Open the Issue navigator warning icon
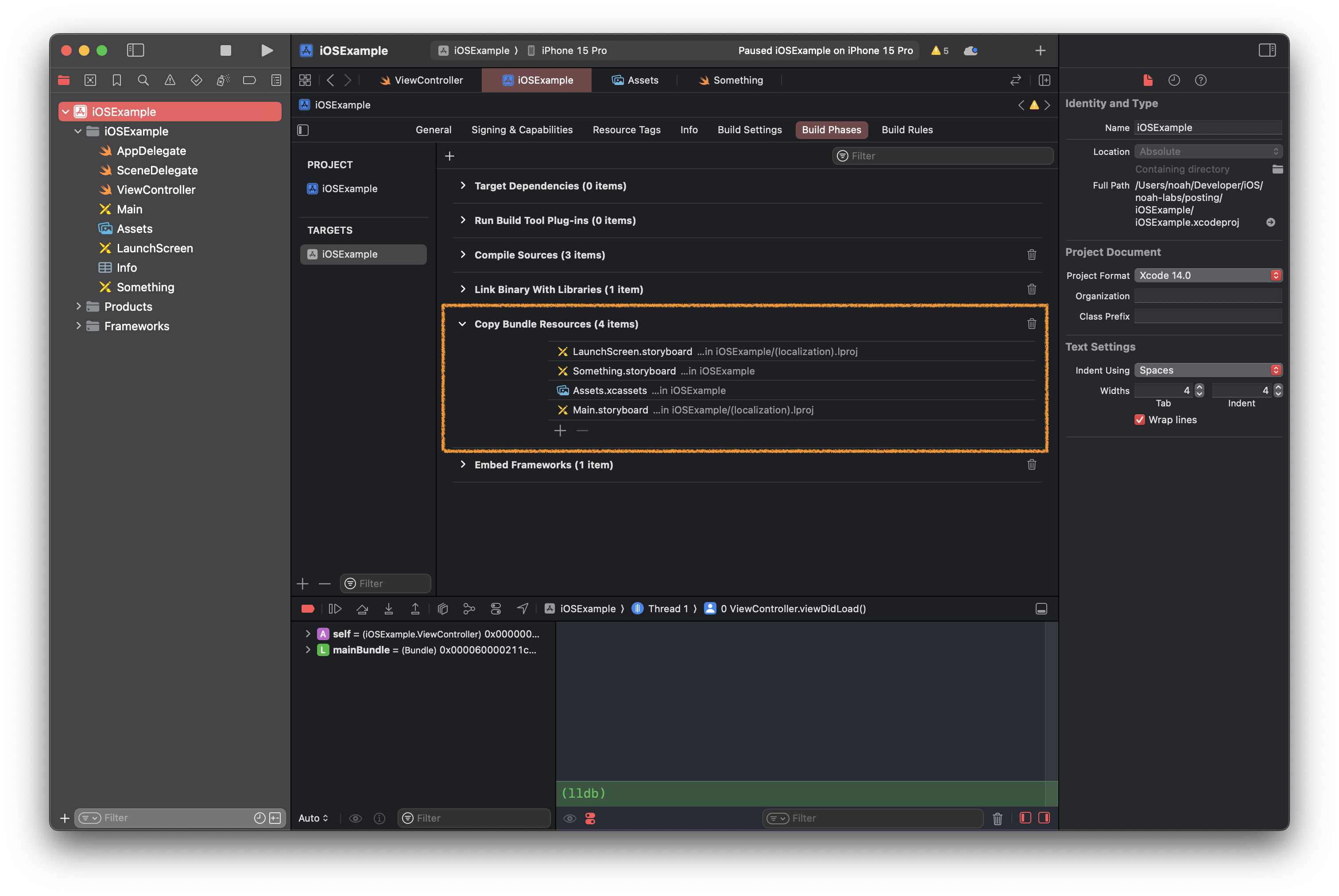The height and width of the screenshot is (896, 1339). [x=170, y=81]
